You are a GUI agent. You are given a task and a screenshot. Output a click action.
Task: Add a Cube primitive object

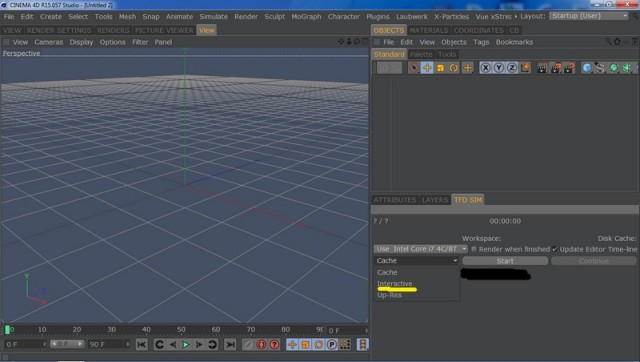click(587, 68)
